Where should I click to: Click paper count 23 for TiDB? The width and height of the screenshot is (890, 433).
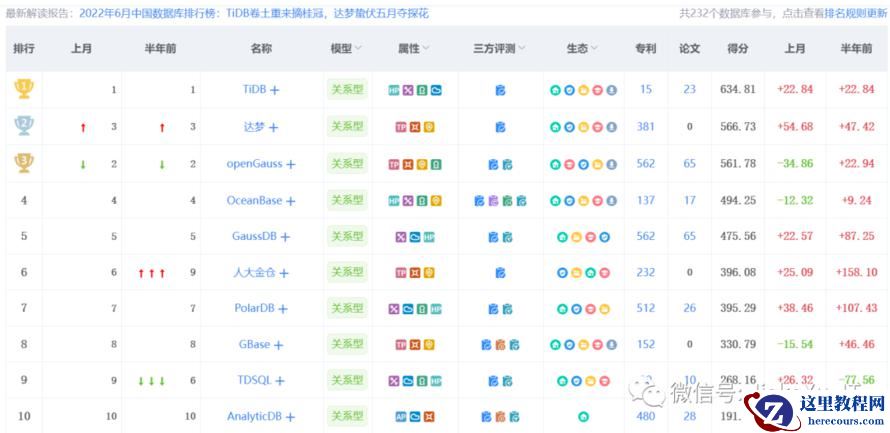pos(690,89)
